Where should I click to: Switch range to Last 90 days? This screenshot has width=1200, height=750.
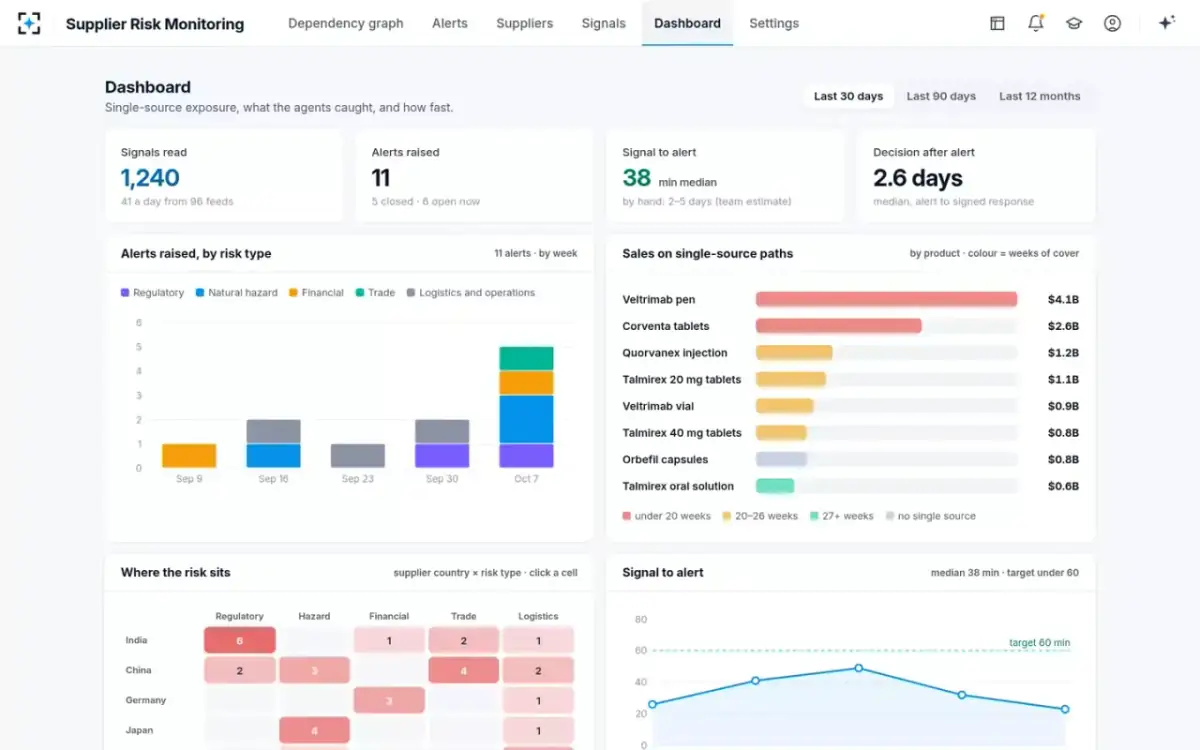click(941, 96)
